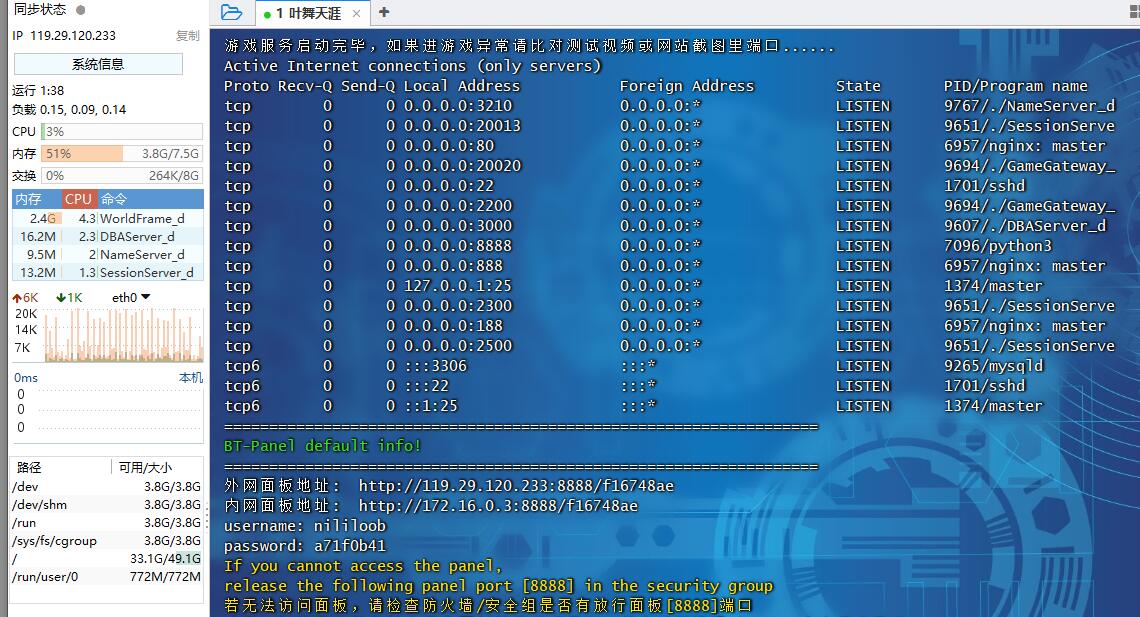Viewport: 1140px width, 617px height.
Task: Select the /sys/fs/cgroup disk path row
Action: pyautogui.click(x=107, y=541)
